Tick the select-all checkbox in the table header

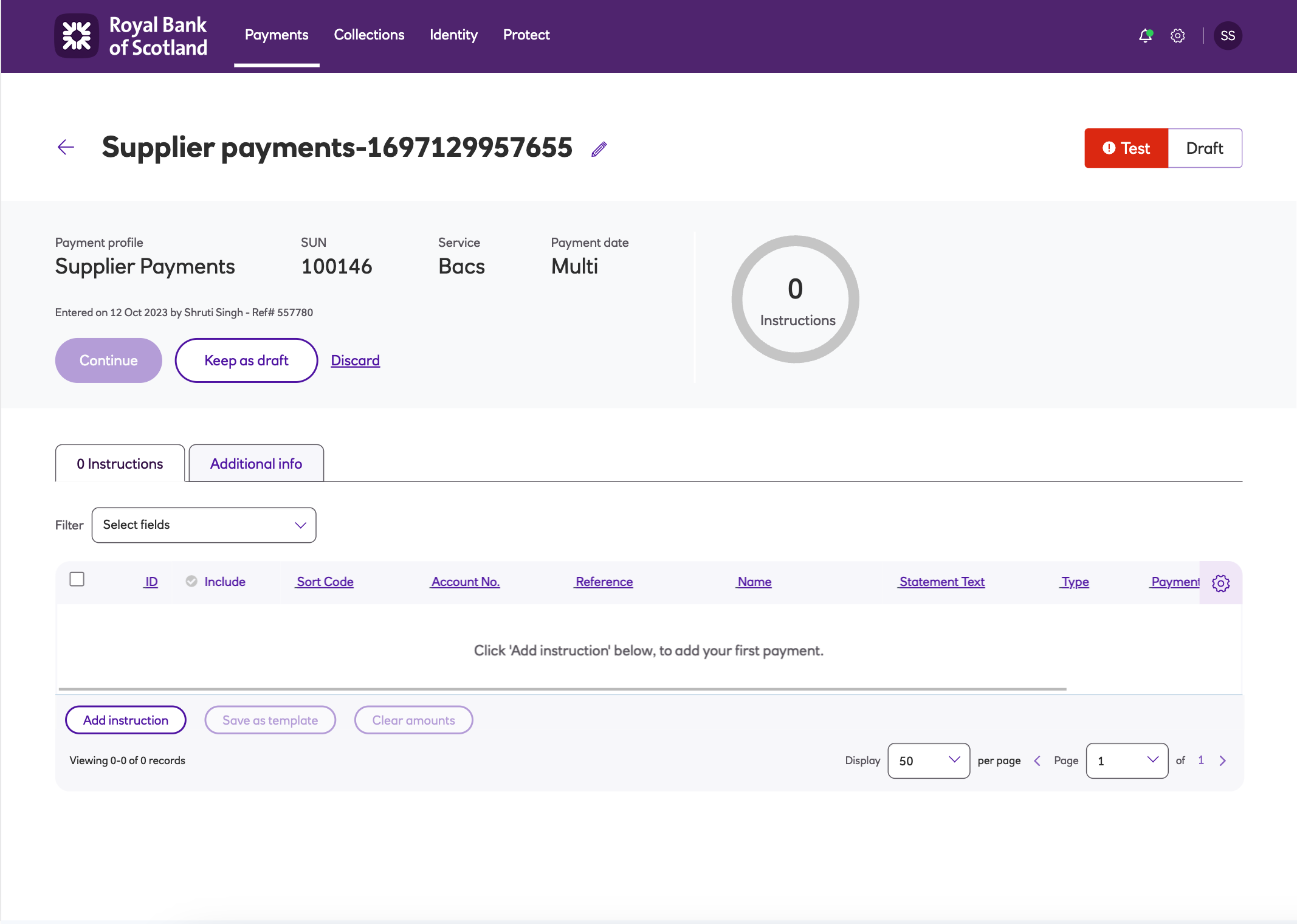[77, 579]
